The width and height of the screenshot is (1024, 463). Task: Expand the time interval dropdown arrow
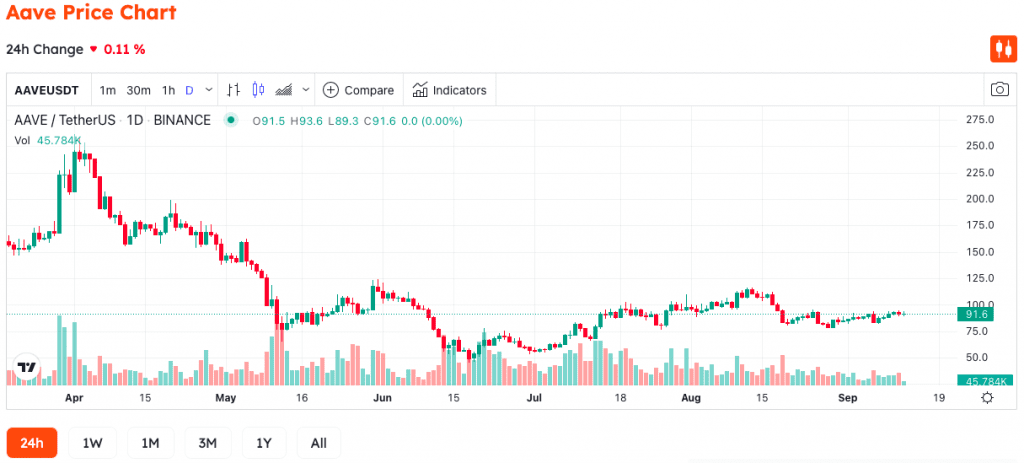[x=209, y=90]
